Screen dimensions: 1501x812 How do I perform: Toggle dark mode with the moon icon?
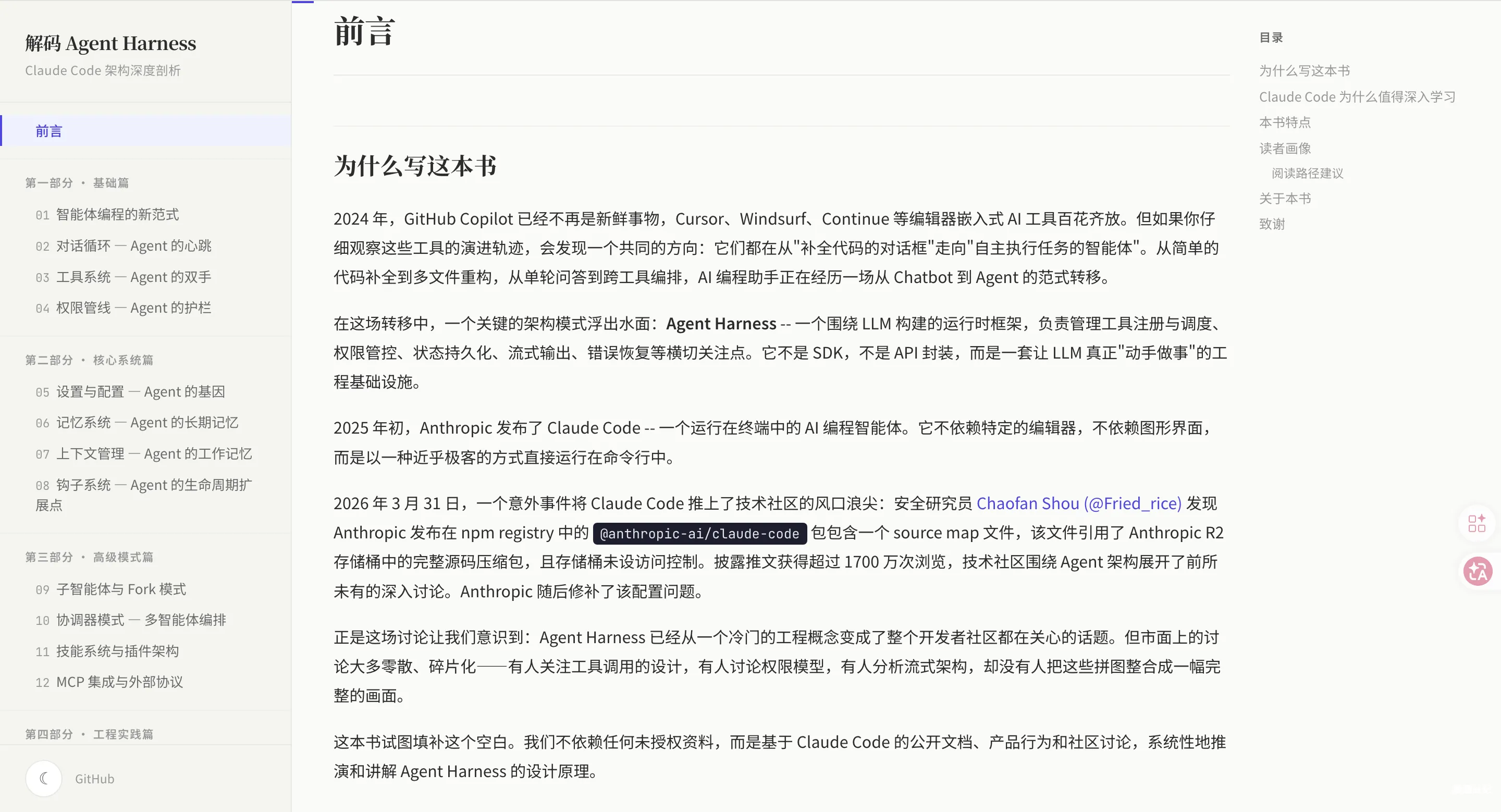click(44, 778)
